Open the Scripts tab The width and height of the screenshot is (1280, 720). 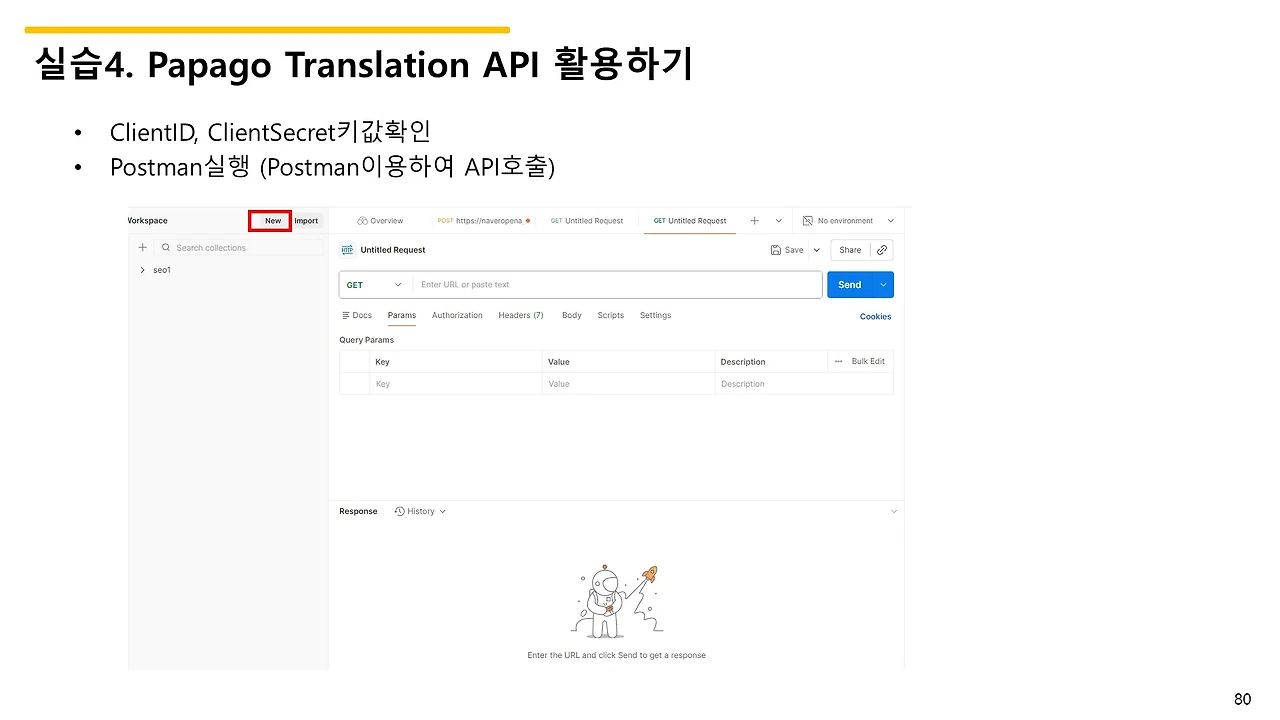click(611, 316)
